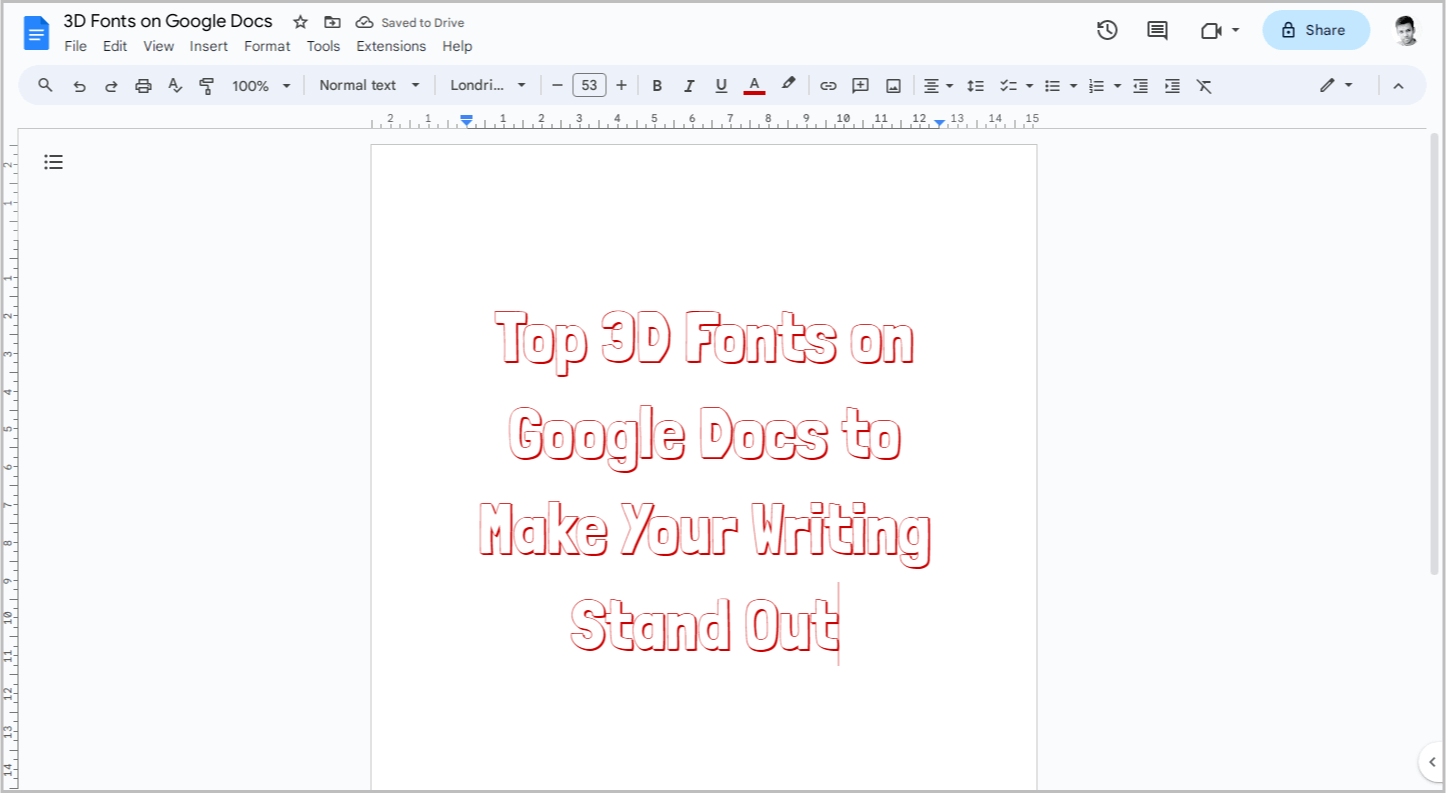Toggle italic formatting

[689, 86]
